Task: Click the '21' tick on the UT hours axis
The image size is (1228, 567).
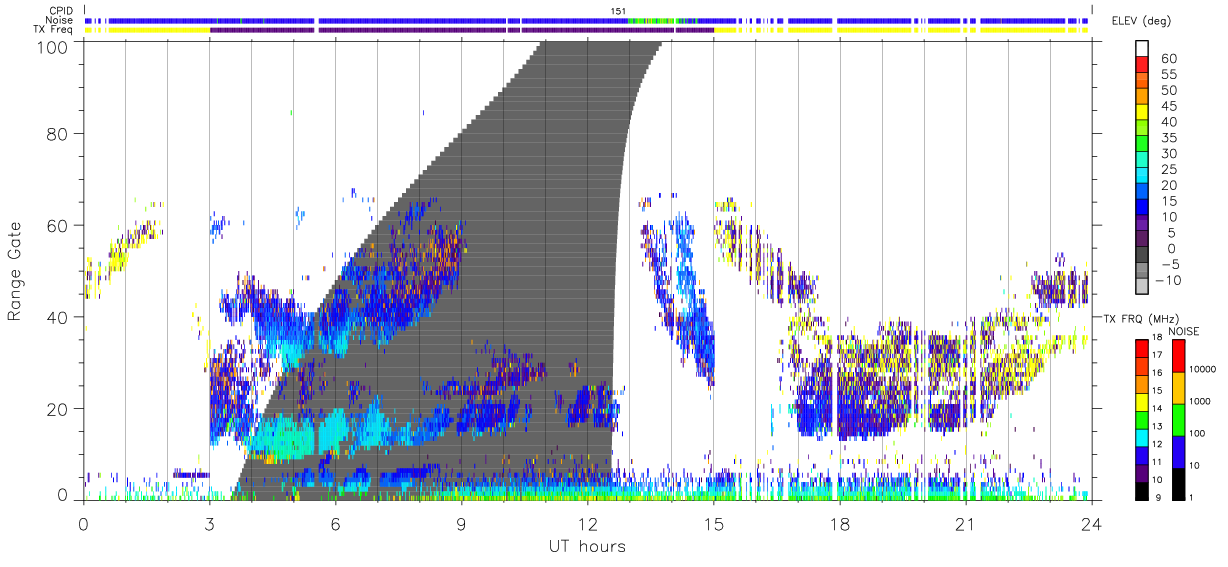Action: click(965, 524)
